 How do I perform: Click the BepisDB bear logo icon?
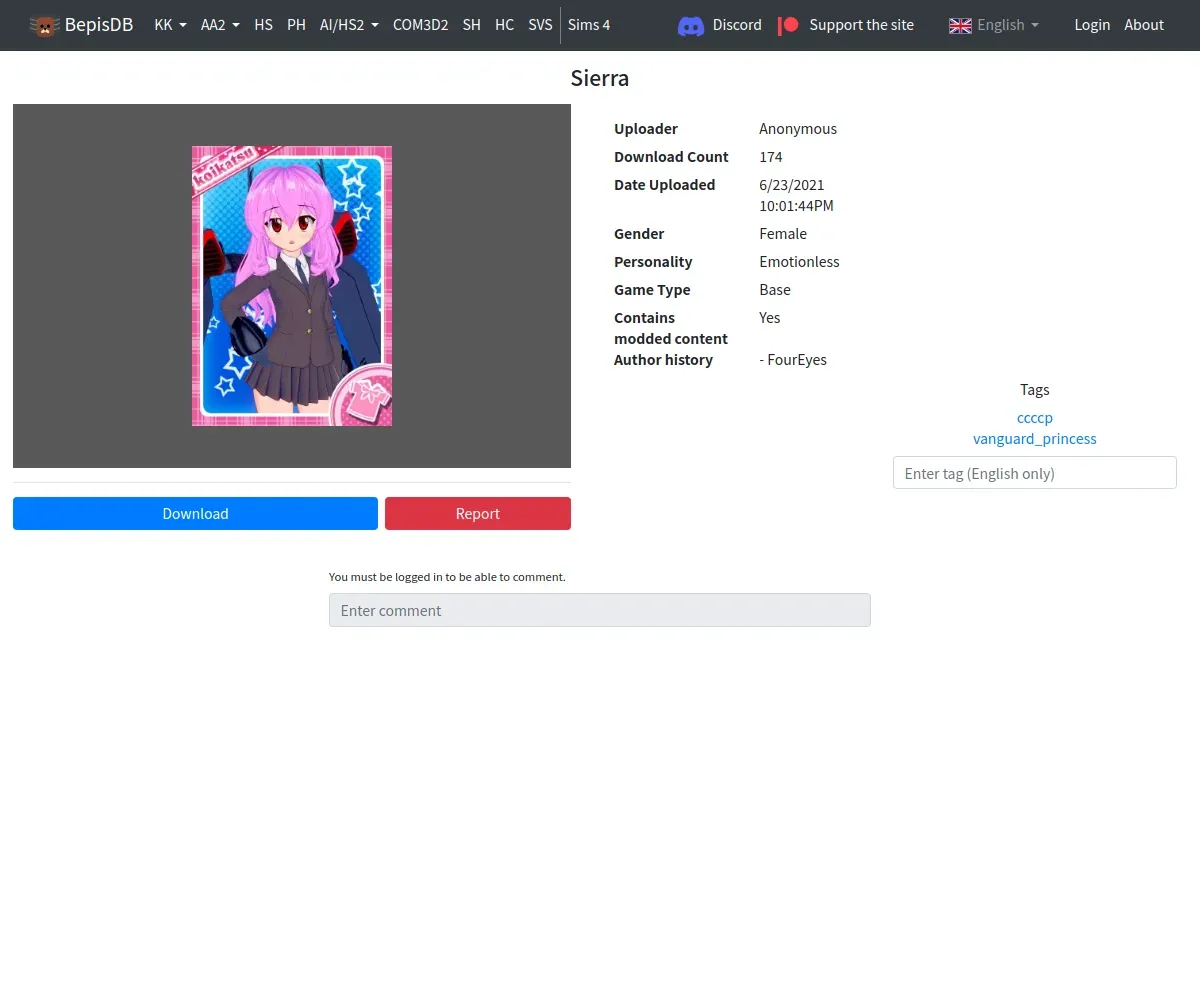[44, 25]
